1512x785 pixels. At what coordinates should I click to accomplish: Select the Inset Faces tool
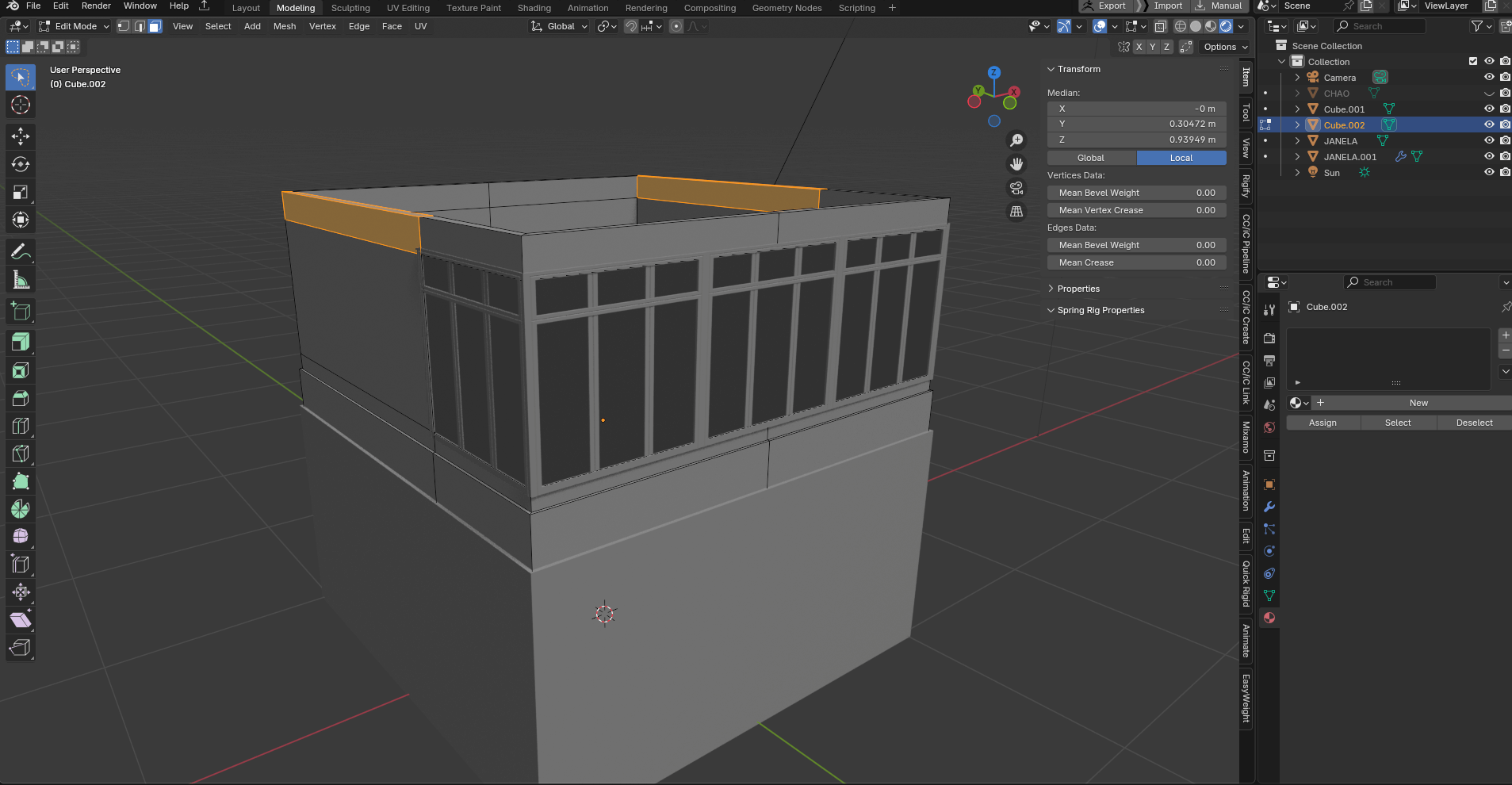[21, 370]
